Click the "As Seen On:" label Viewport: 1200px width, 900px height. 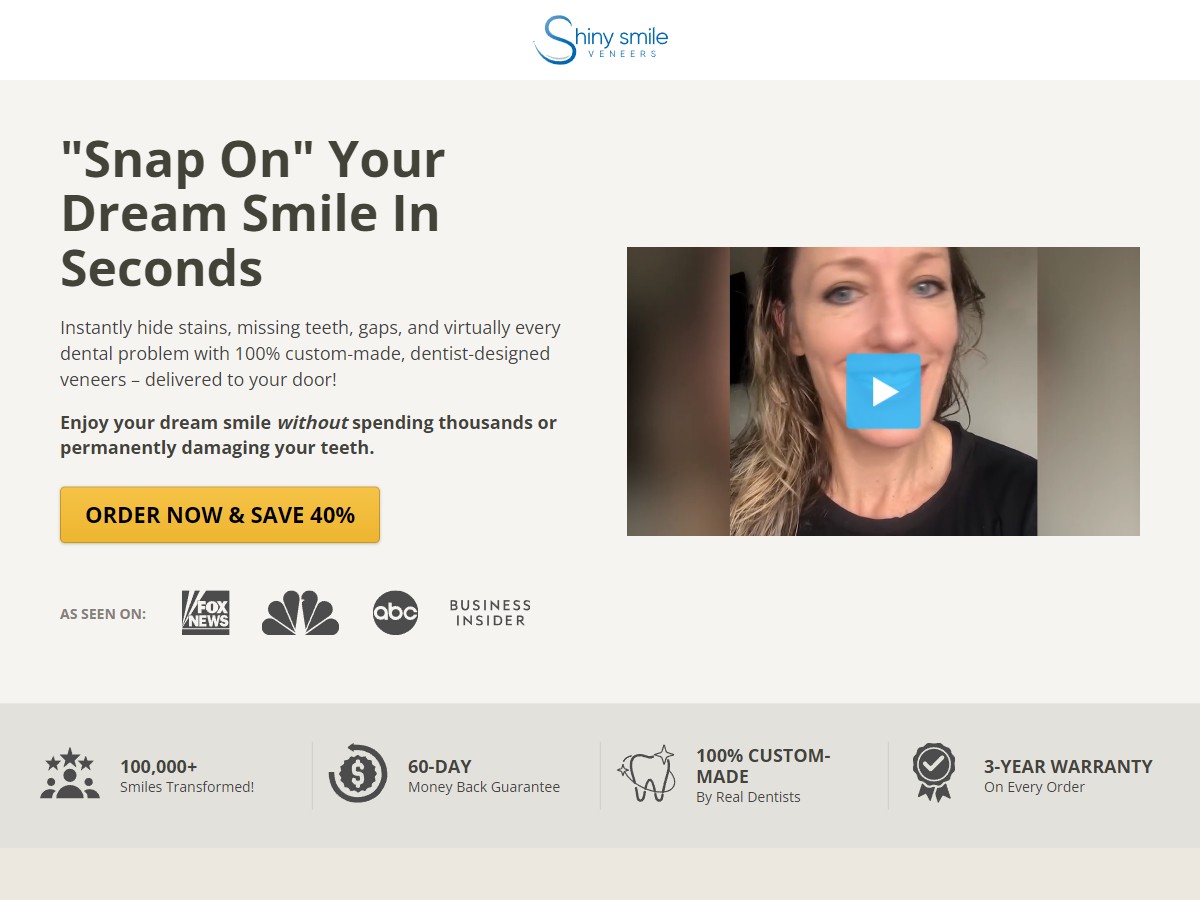103,614
